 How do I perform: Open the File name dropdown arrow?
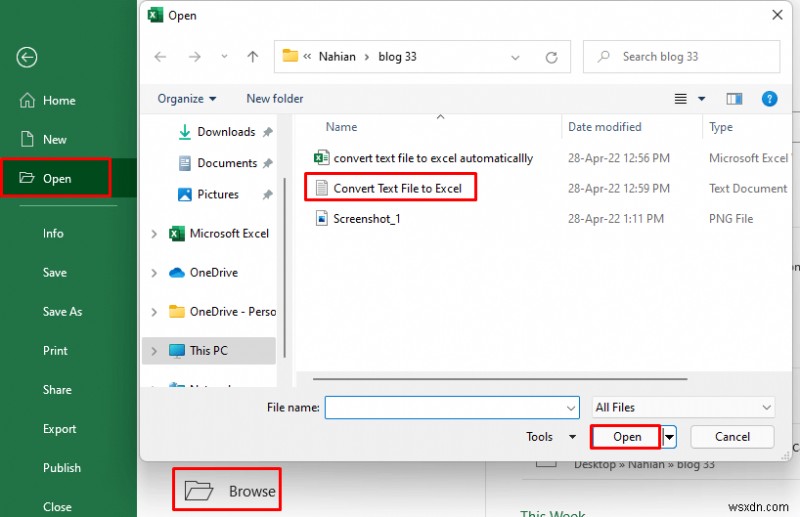pyautogui.click(x=571, y=408)
